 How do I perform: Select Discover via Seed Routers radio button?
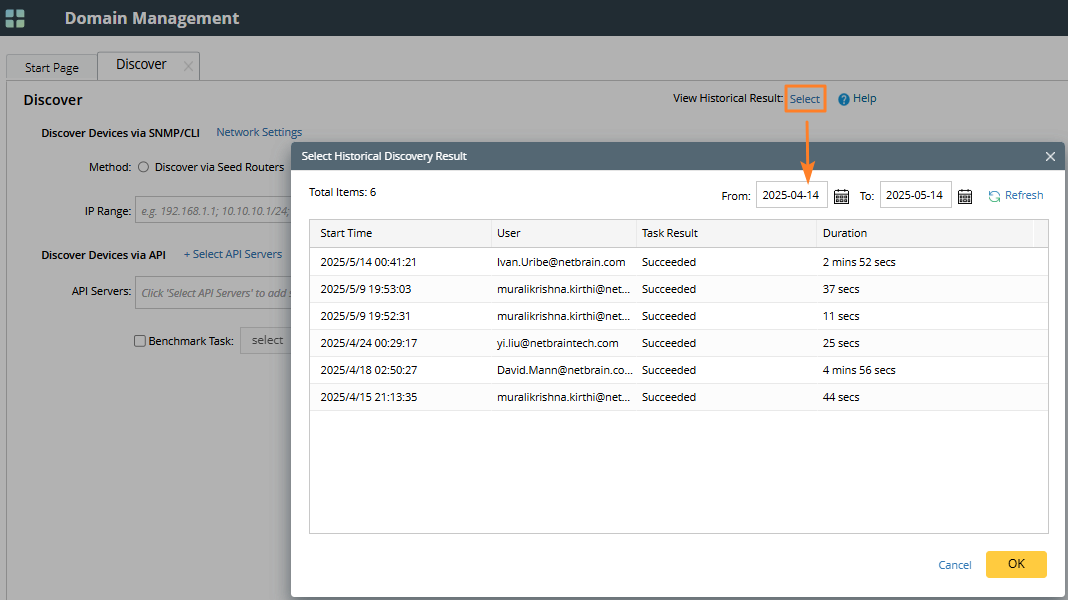[143, 168]
